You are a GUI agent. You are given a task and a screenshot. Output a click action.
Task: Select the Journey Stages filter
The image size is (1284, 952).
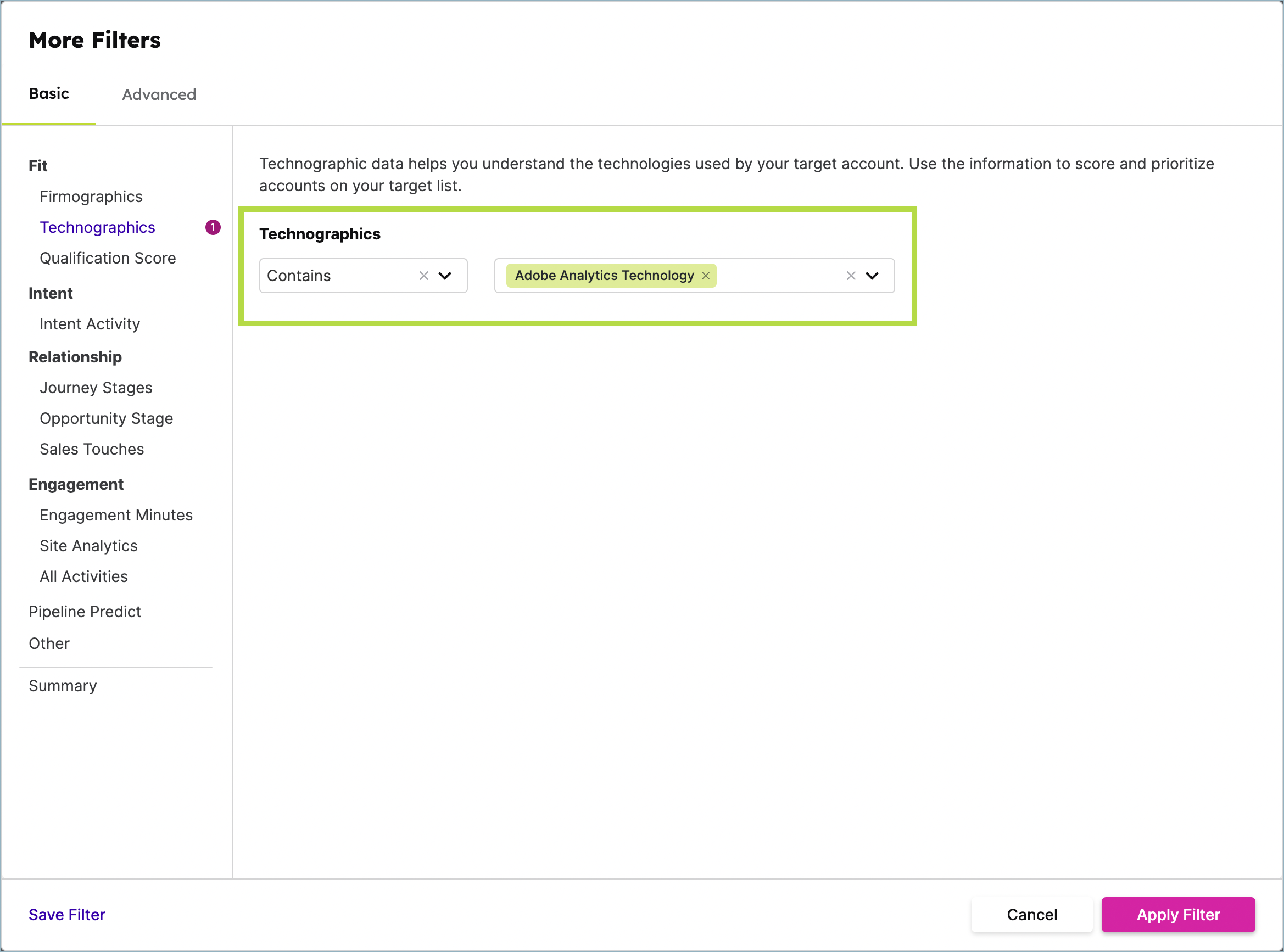coord(96,387)
